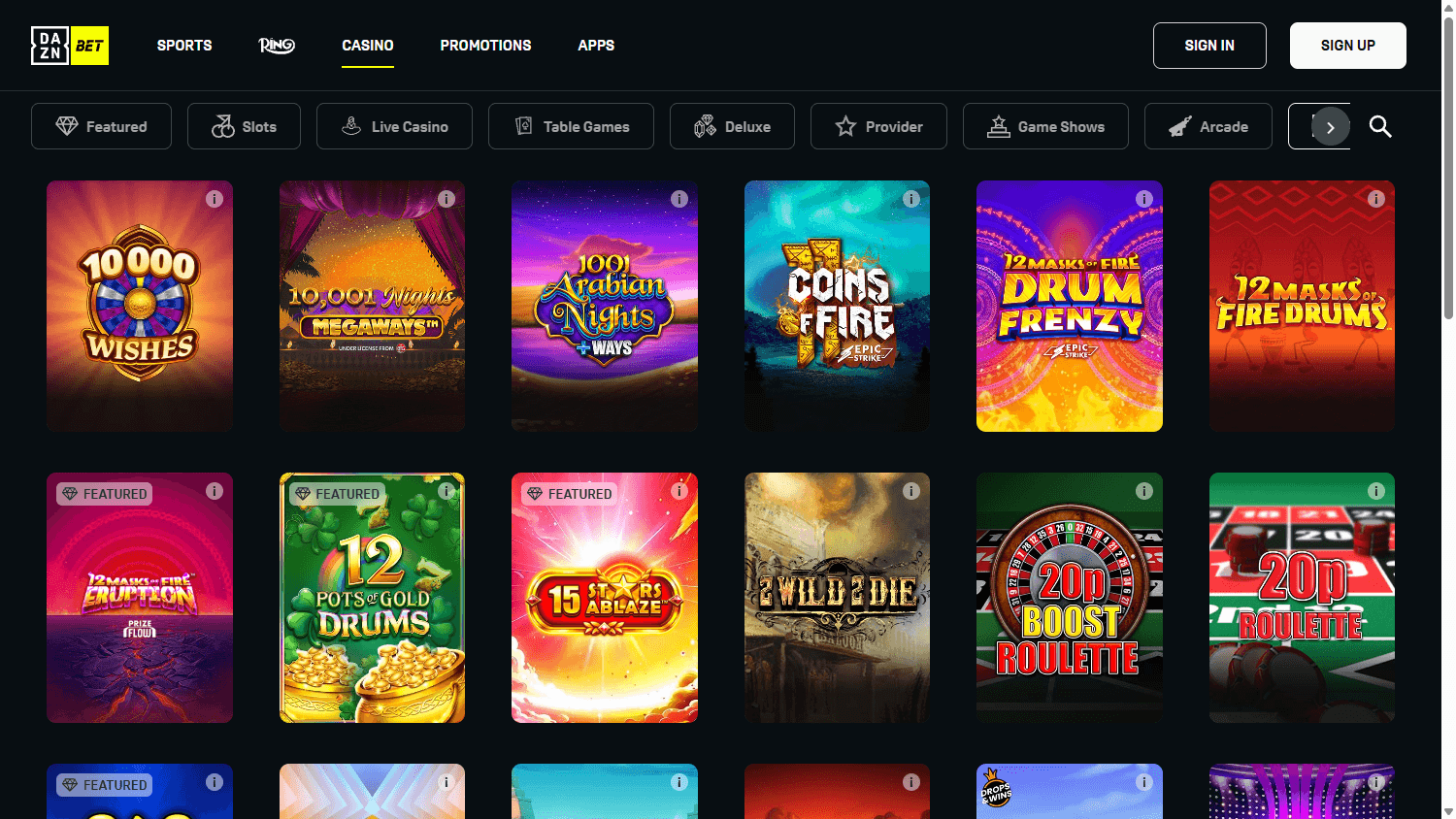Open the Game Shows category
This screenshot has width=1456, height=819.
click(1045, 126)
